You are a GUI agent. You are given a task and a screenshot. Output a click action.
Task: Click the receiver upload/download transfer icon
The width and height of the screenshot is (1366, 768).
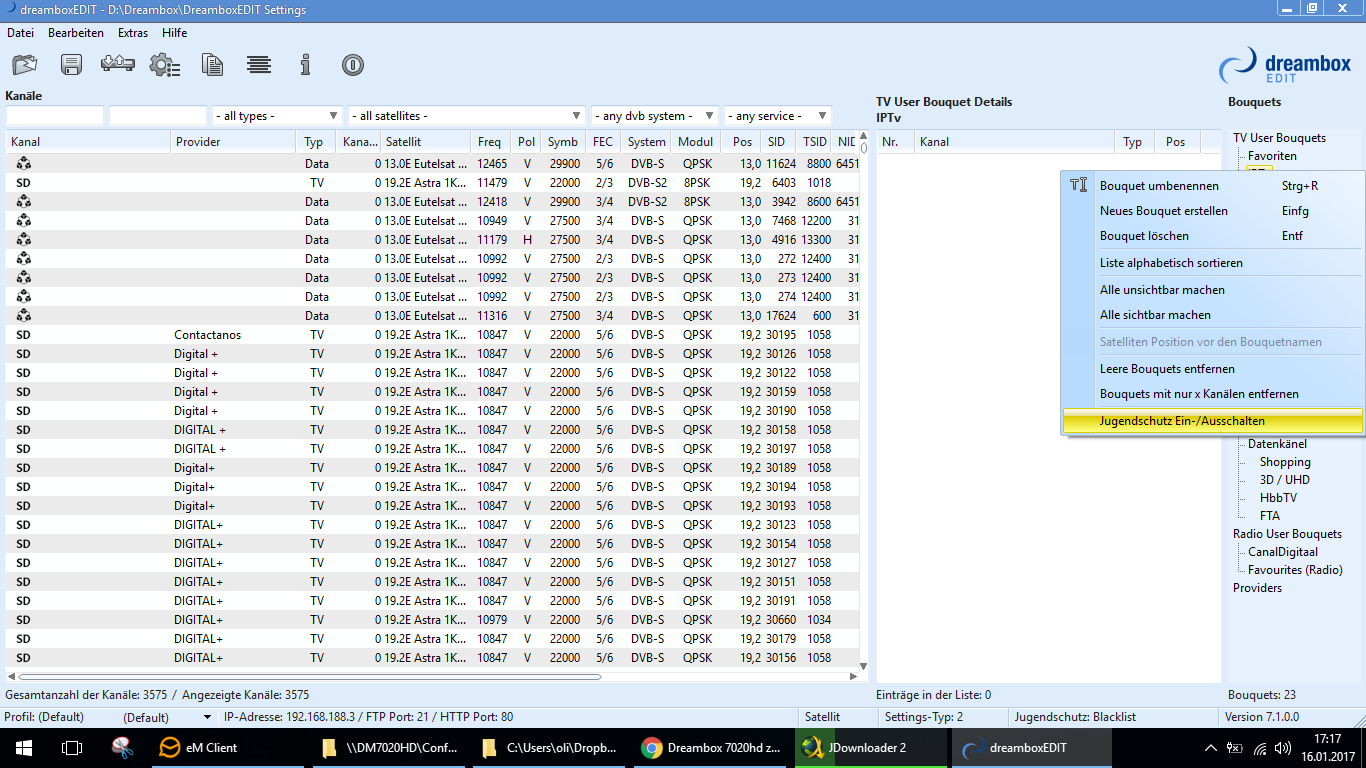118,65
